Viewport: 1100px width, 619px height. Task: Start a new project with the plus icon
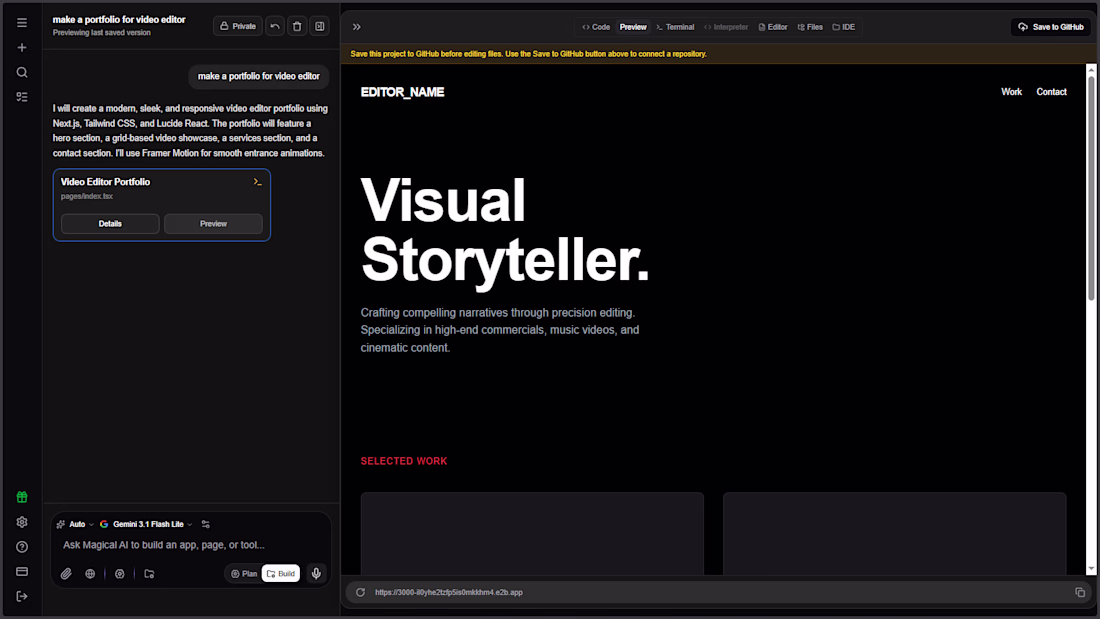click(x=22, y=47)
